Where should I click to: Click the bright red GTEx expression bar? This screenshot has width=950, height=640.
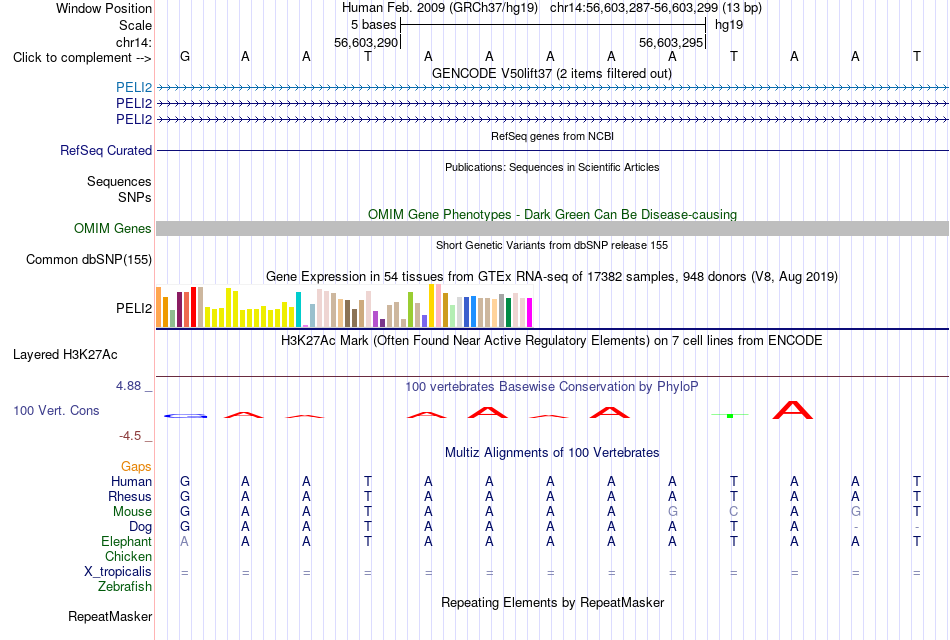[193, 307]
